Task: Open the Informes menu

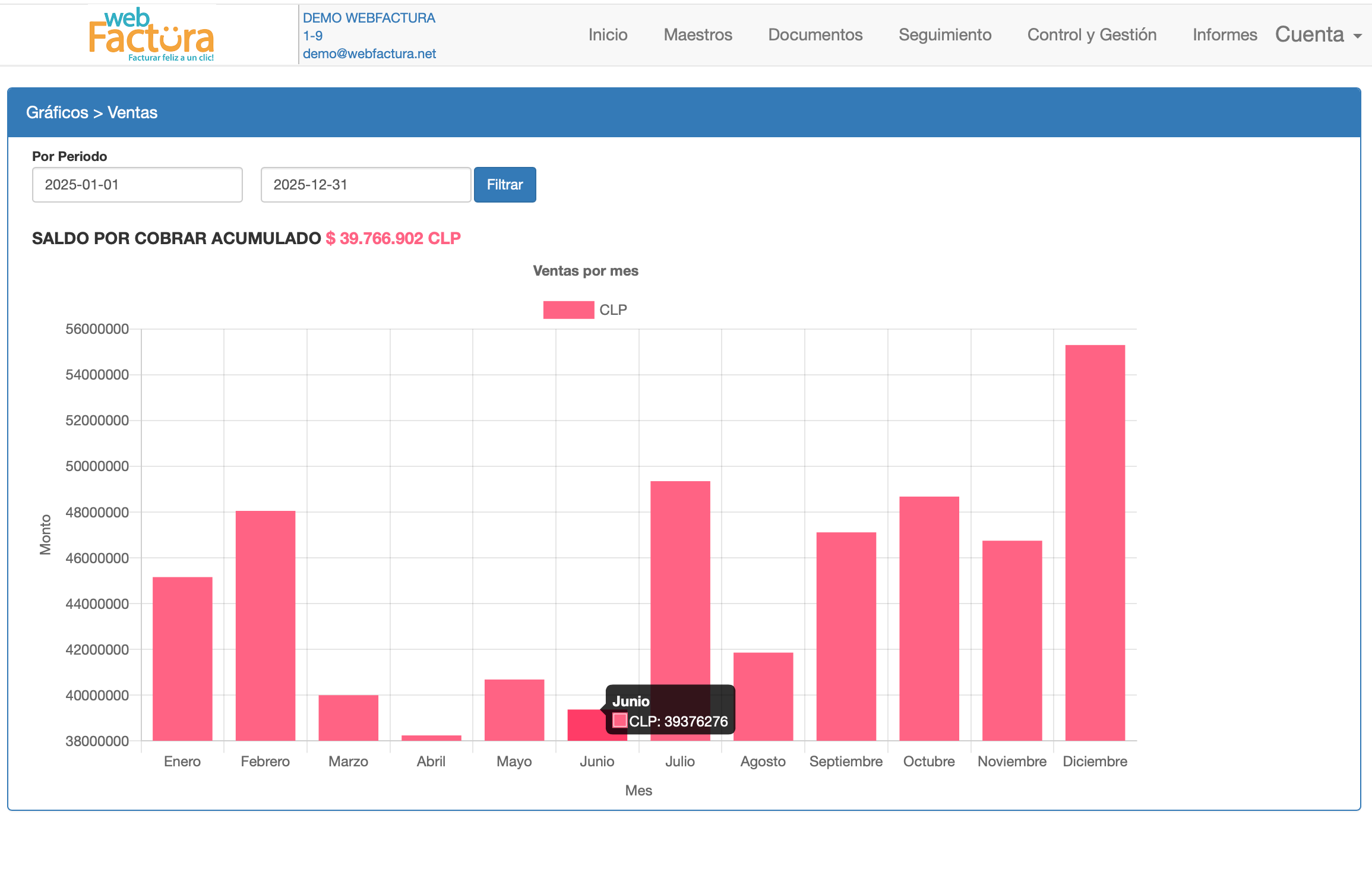Action: pos(1224,34)
